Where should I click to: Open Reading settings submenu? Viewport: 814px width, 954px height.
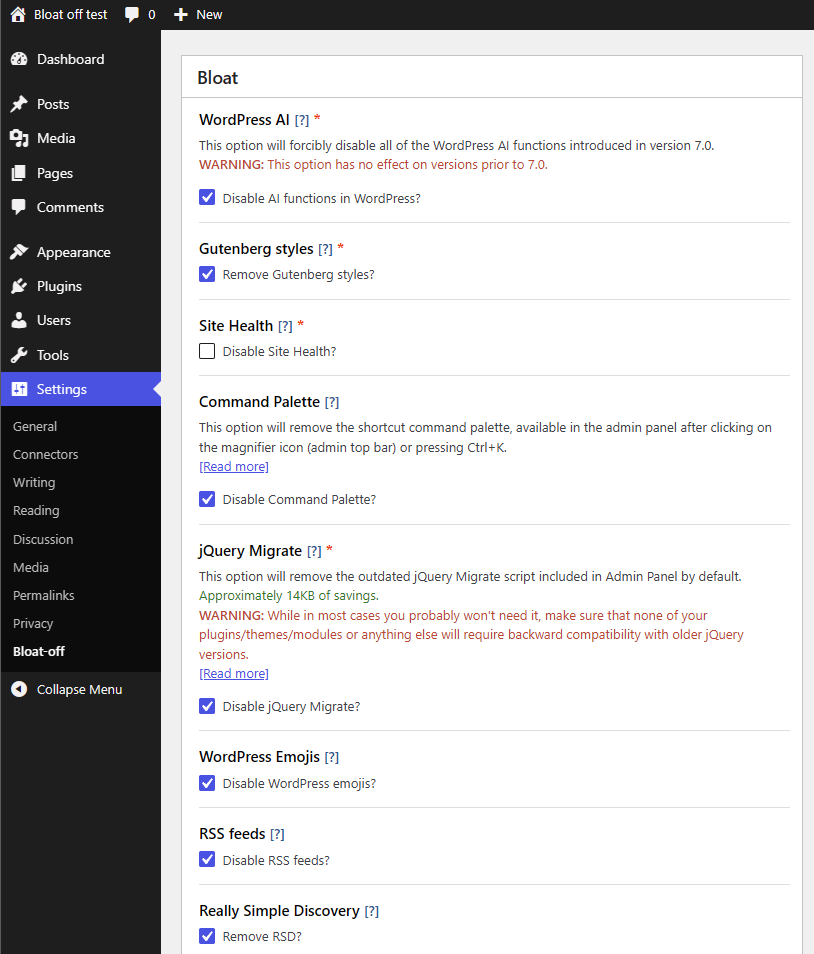point(36,510)
